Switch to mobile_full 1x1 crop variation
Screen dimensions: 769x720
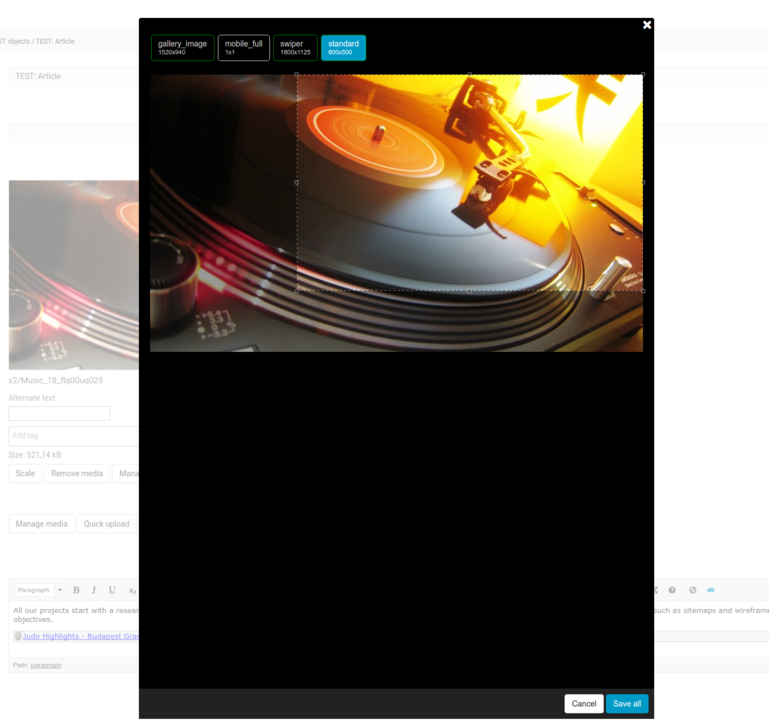(243, 48)
